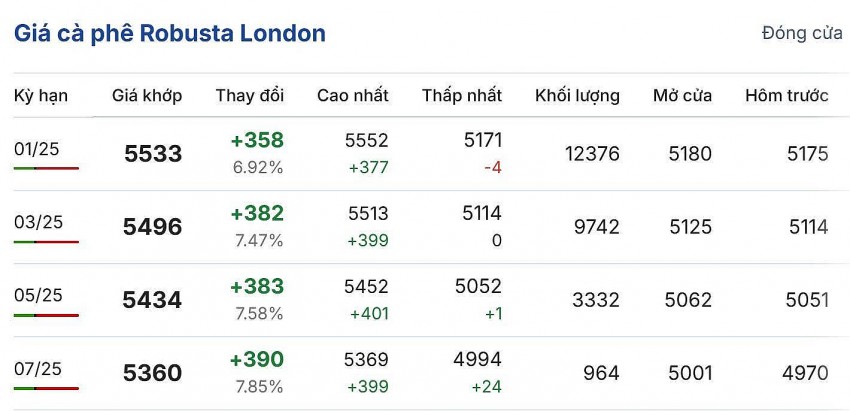The image size is (850, 411).
Task: Click the Robusta London table title
Action: (170, 33)
